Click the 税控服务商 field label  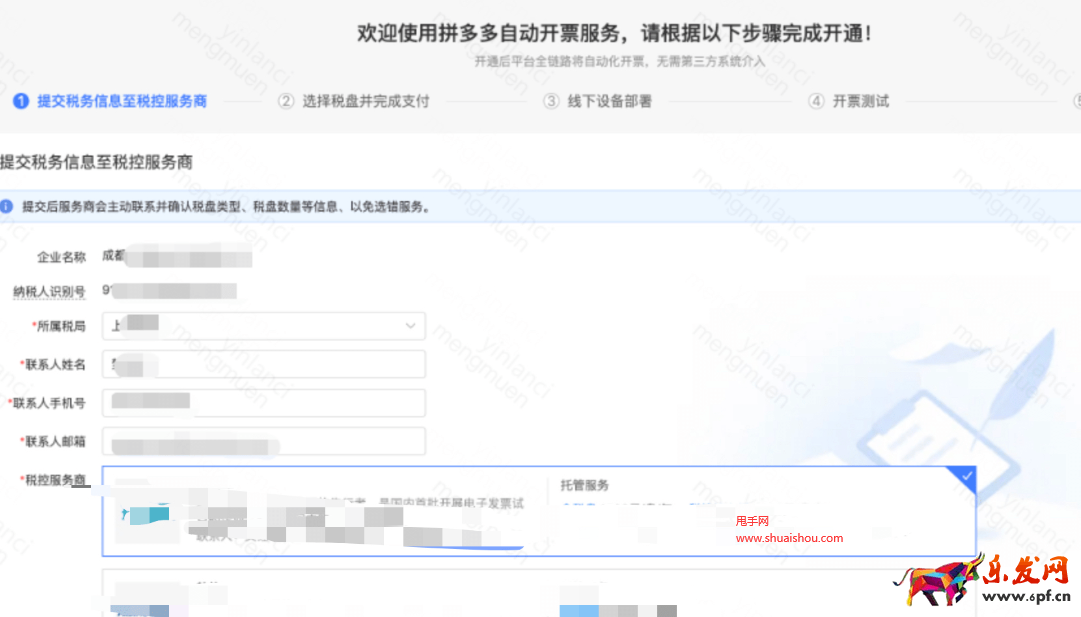(55, 480)
